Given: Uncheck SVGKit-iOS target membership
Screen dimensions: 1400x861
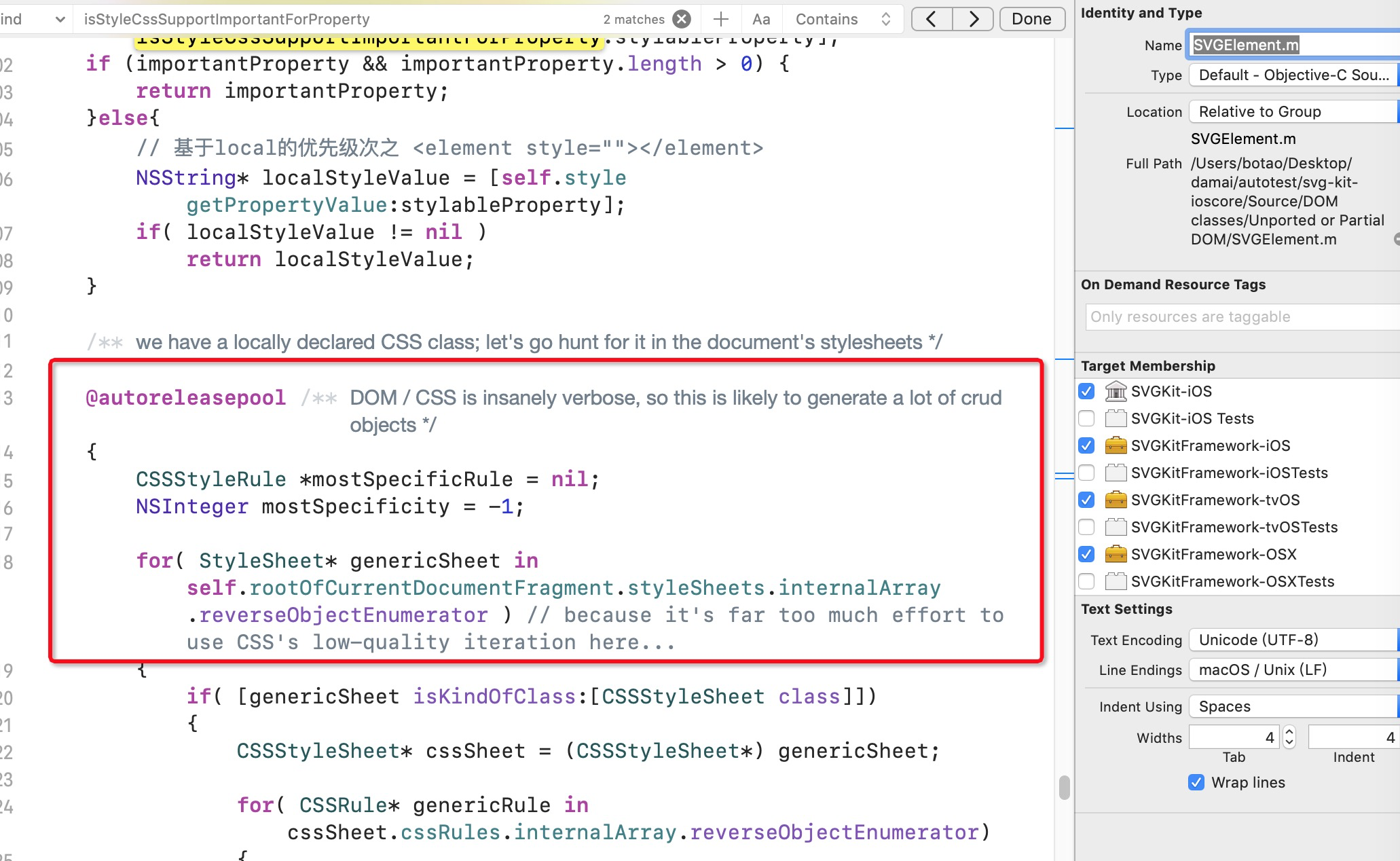Looking at the screenshot, I should click(1086, 391).
